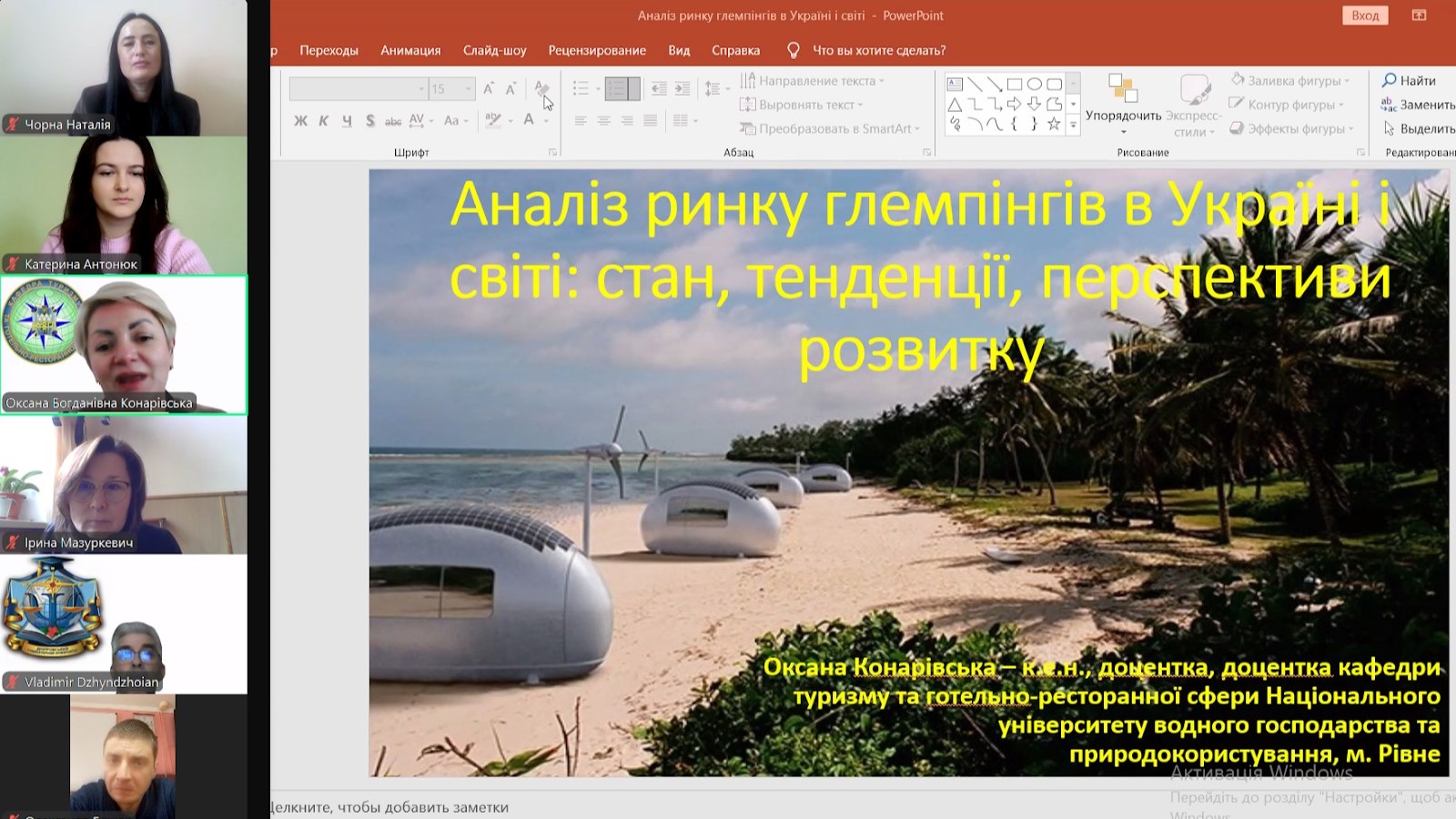Open the Слайд-шоу ribbon tab
Viewport: 1456px width, 819px height.
point(494,50)
